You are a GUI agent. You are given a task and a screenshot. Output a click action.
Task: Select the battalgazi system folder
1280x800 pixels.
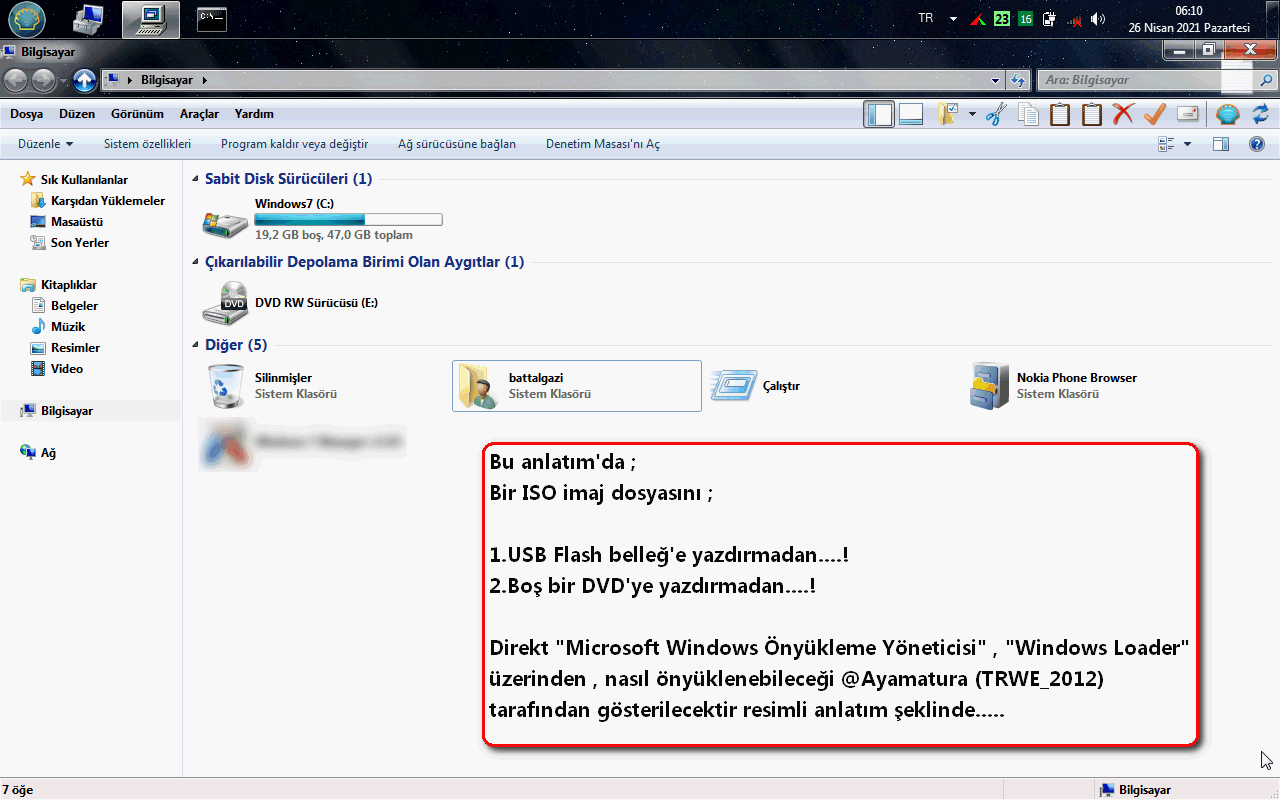click(x=577, y=386)
